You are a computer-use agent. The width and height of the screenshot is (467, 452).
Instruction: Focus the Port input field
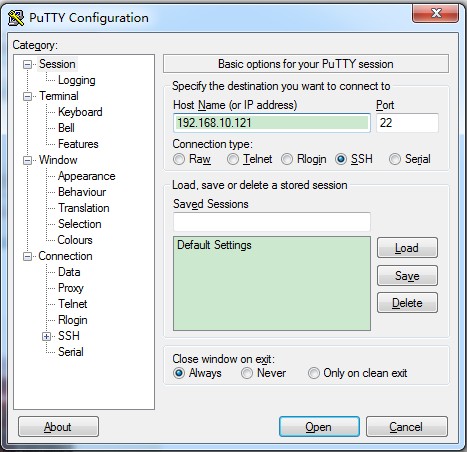click(407, 123)
